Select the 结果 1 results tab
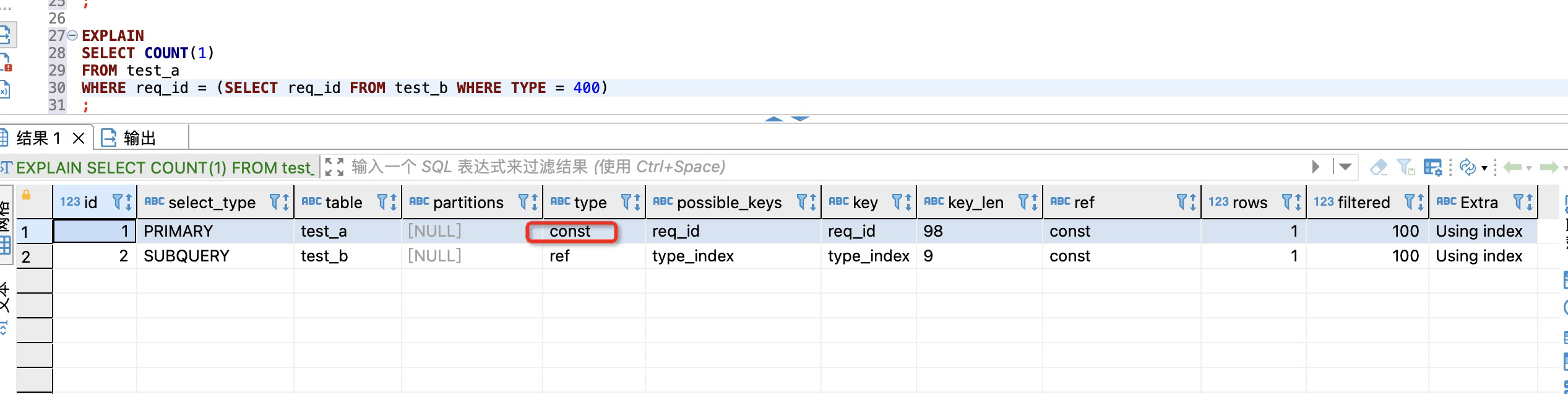The width and height of the screenshot is (1568, 394). 37,138
